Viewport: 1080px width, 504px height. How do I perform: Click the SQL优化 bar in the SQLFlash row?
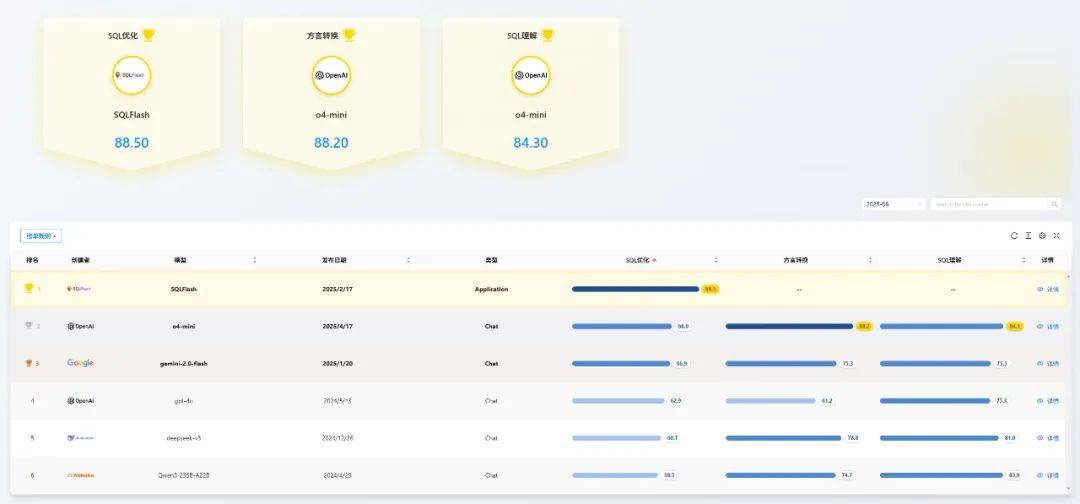coord(635,289)
